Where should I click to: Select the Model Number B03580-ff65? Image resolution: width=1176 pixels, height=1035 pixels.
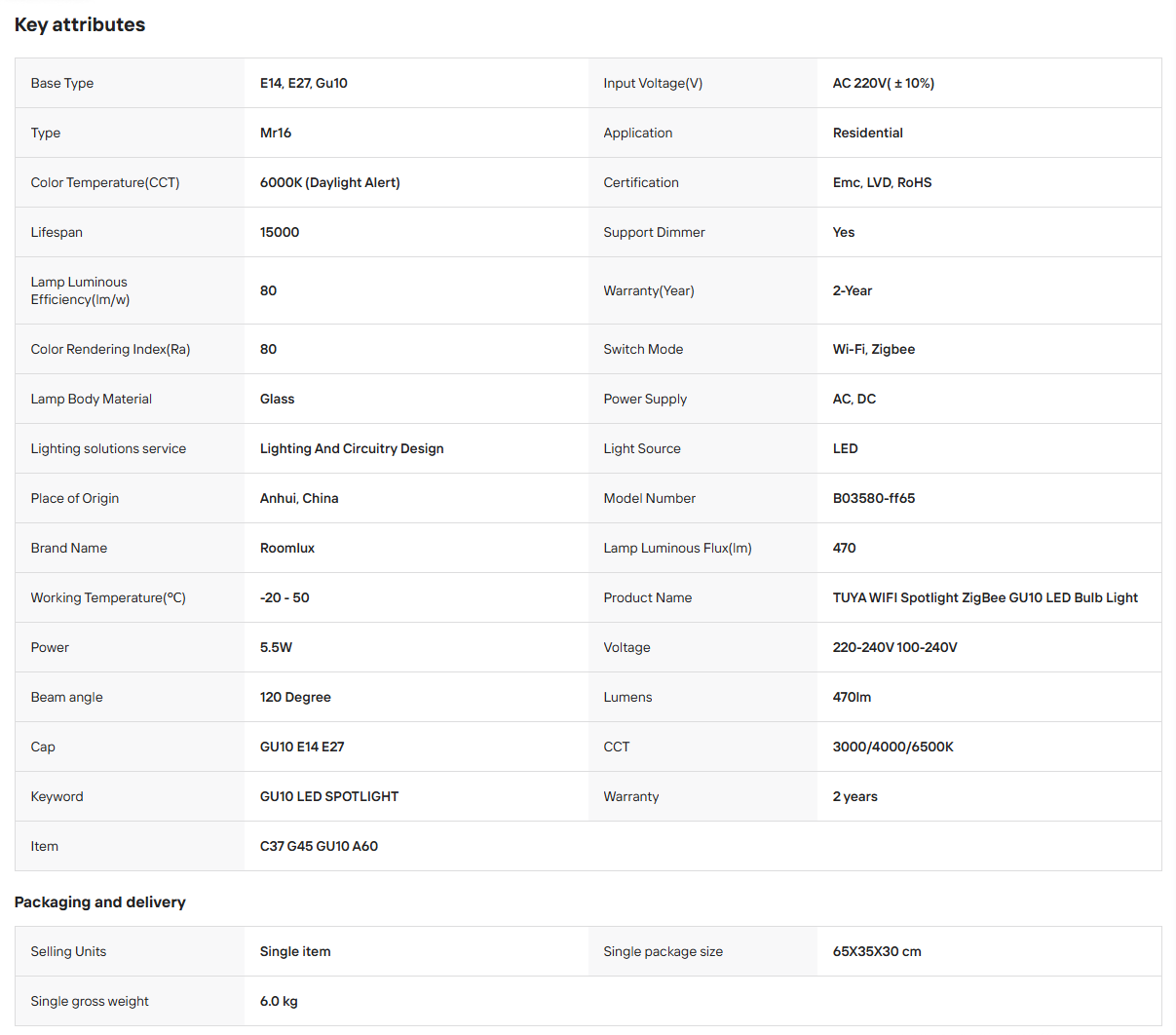[x=874, y=498]
